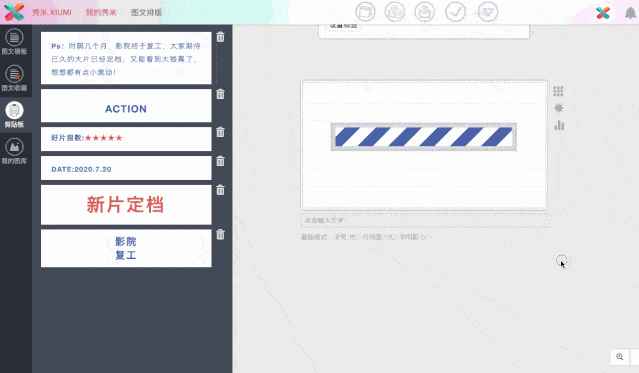Open the 图文收藏 sidebar panel
This screenshot has width=639, height=373.
(x=14, y=78)
